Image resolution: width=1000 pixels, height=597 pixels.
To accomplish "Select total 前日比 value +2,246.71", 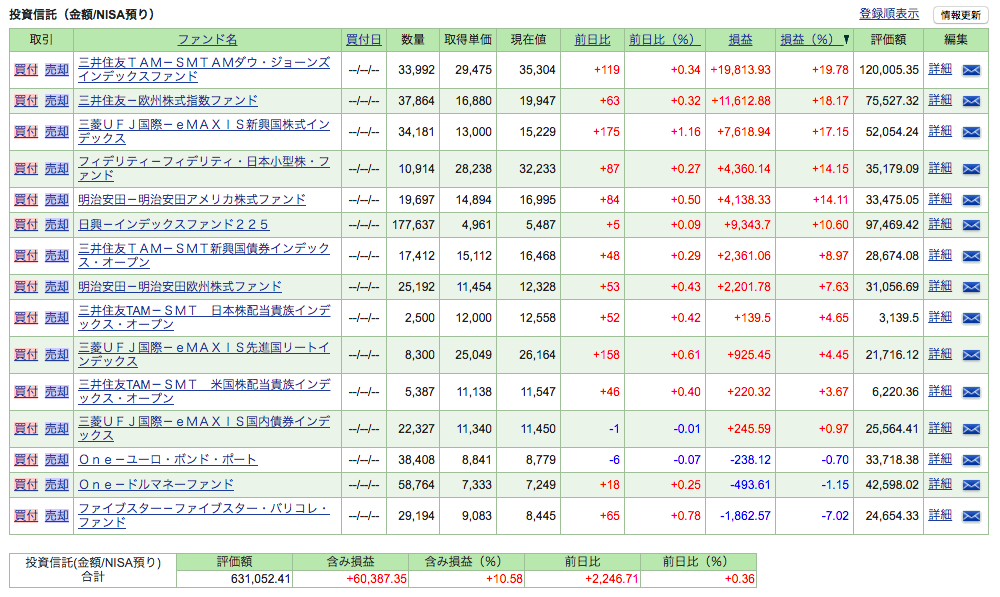I will tap(612, 579).
